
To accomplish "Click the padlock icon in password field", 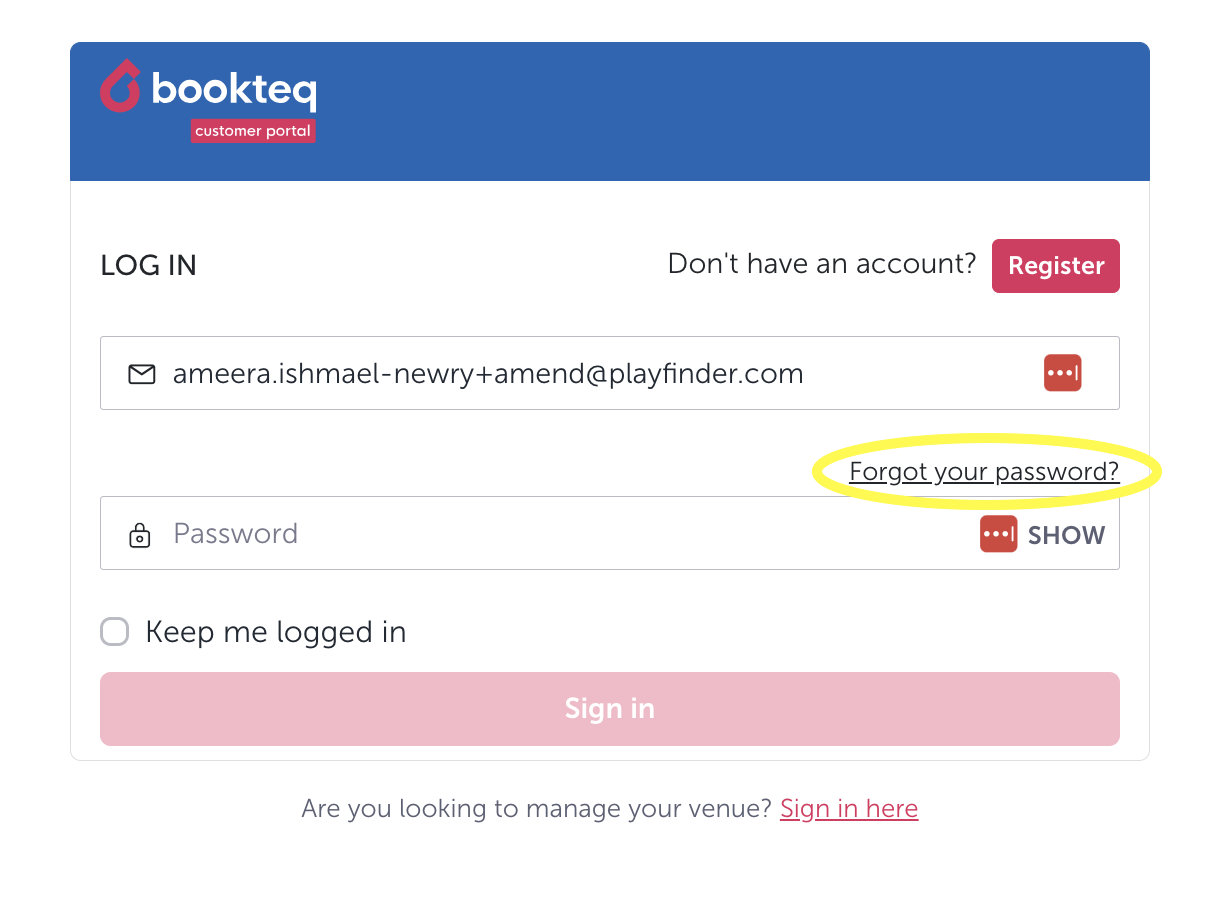I will tap(140, 535).
